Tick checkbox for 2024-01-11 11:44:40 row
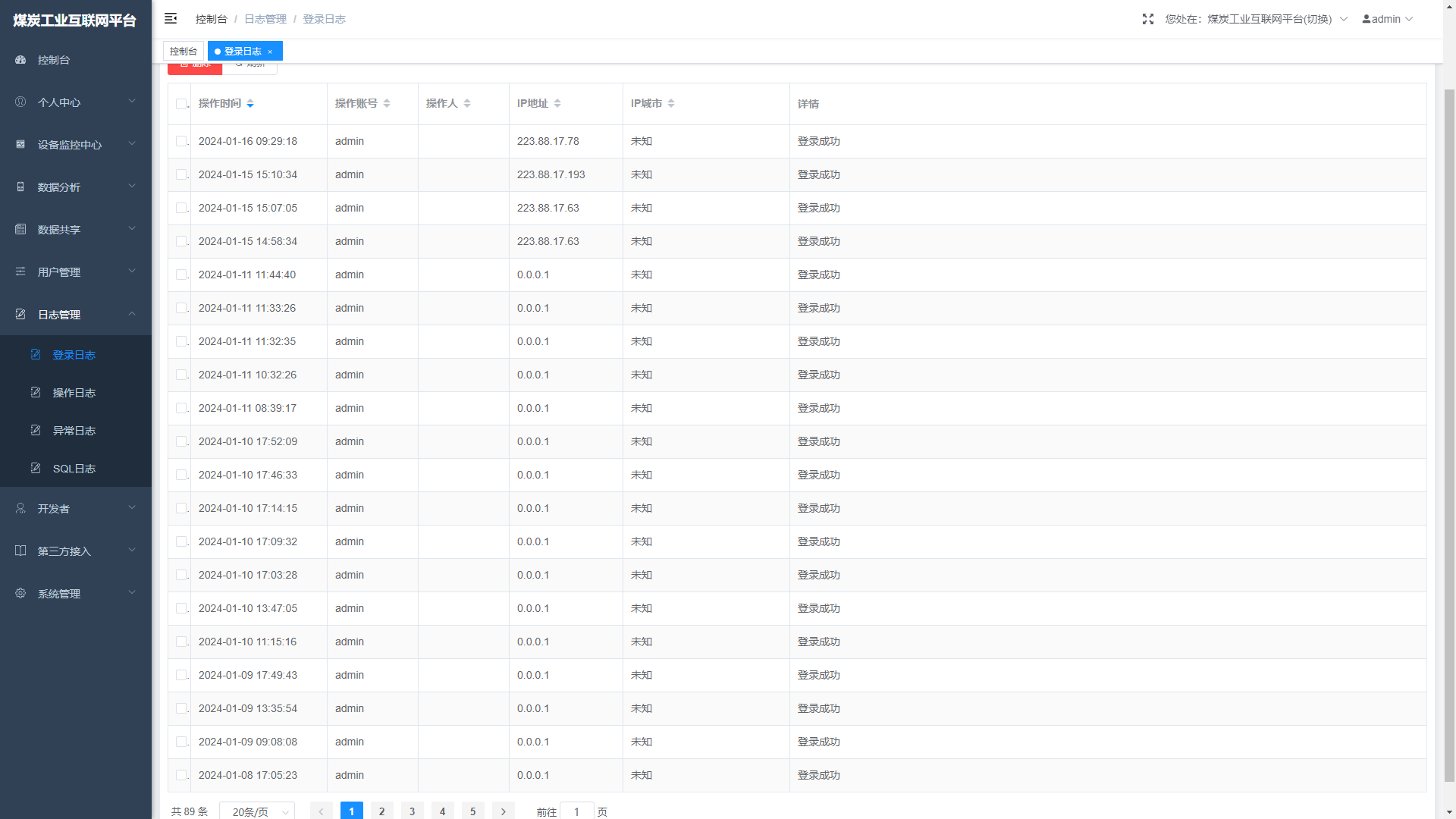Viewport: 1456px width, 819px height. pyautogui.click(x=180, y=275)
